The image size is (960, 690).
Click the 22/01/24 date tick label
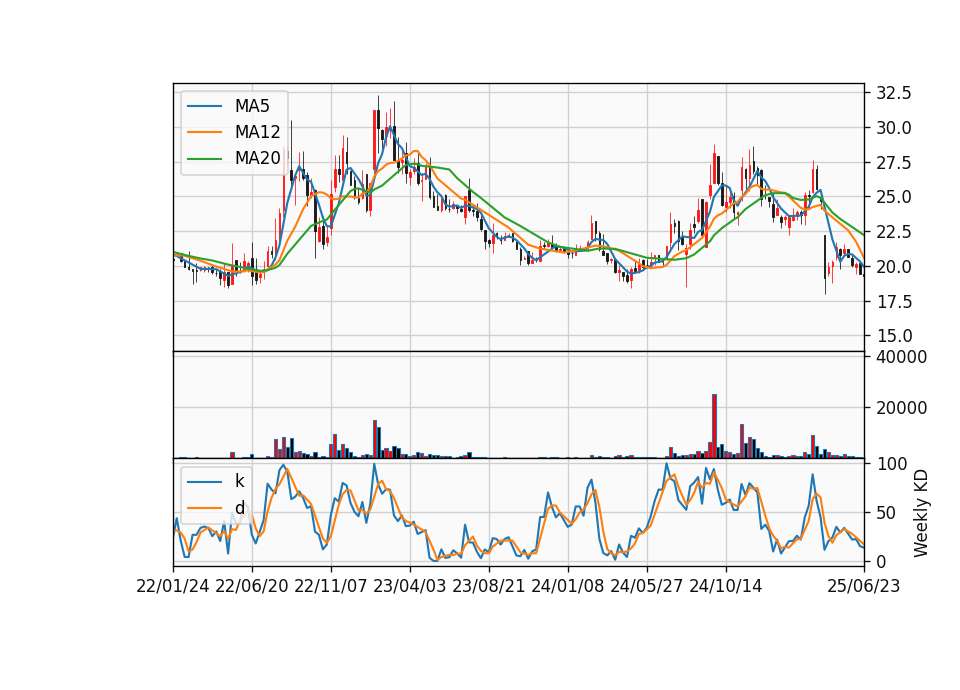click(x=173, y=586)
